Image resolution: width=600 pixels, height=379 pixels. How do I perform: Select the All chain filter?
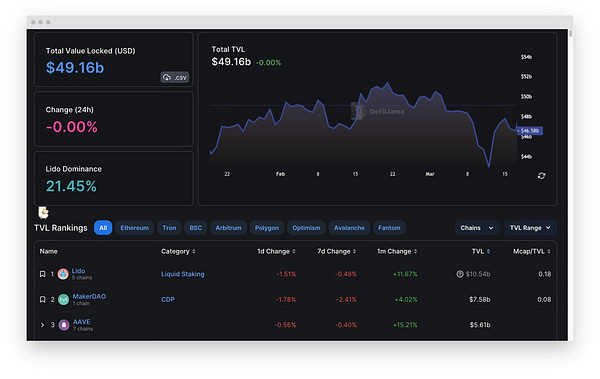103,228
